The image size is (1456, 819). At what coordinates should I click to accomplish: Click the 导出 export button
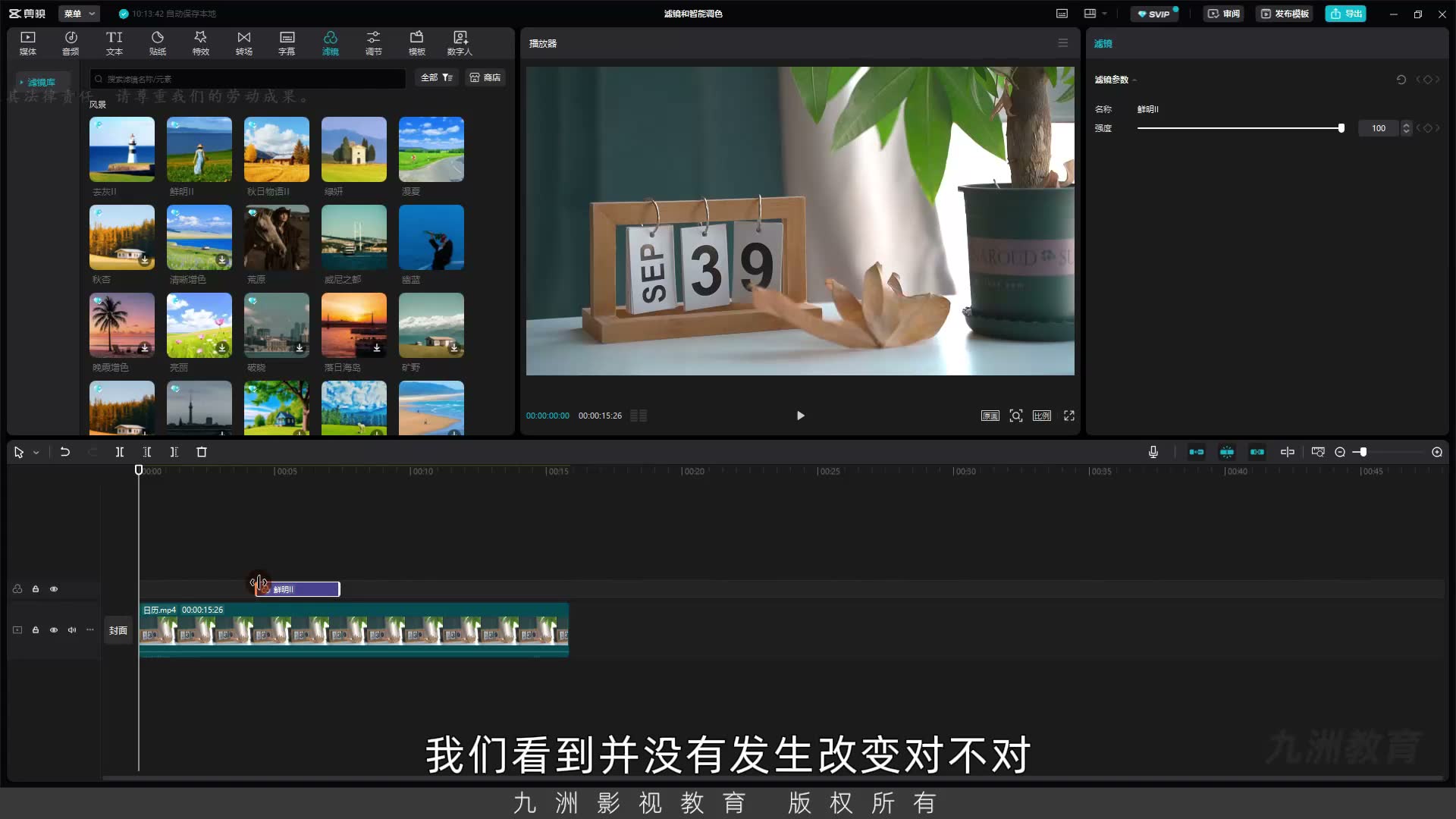1346,14
